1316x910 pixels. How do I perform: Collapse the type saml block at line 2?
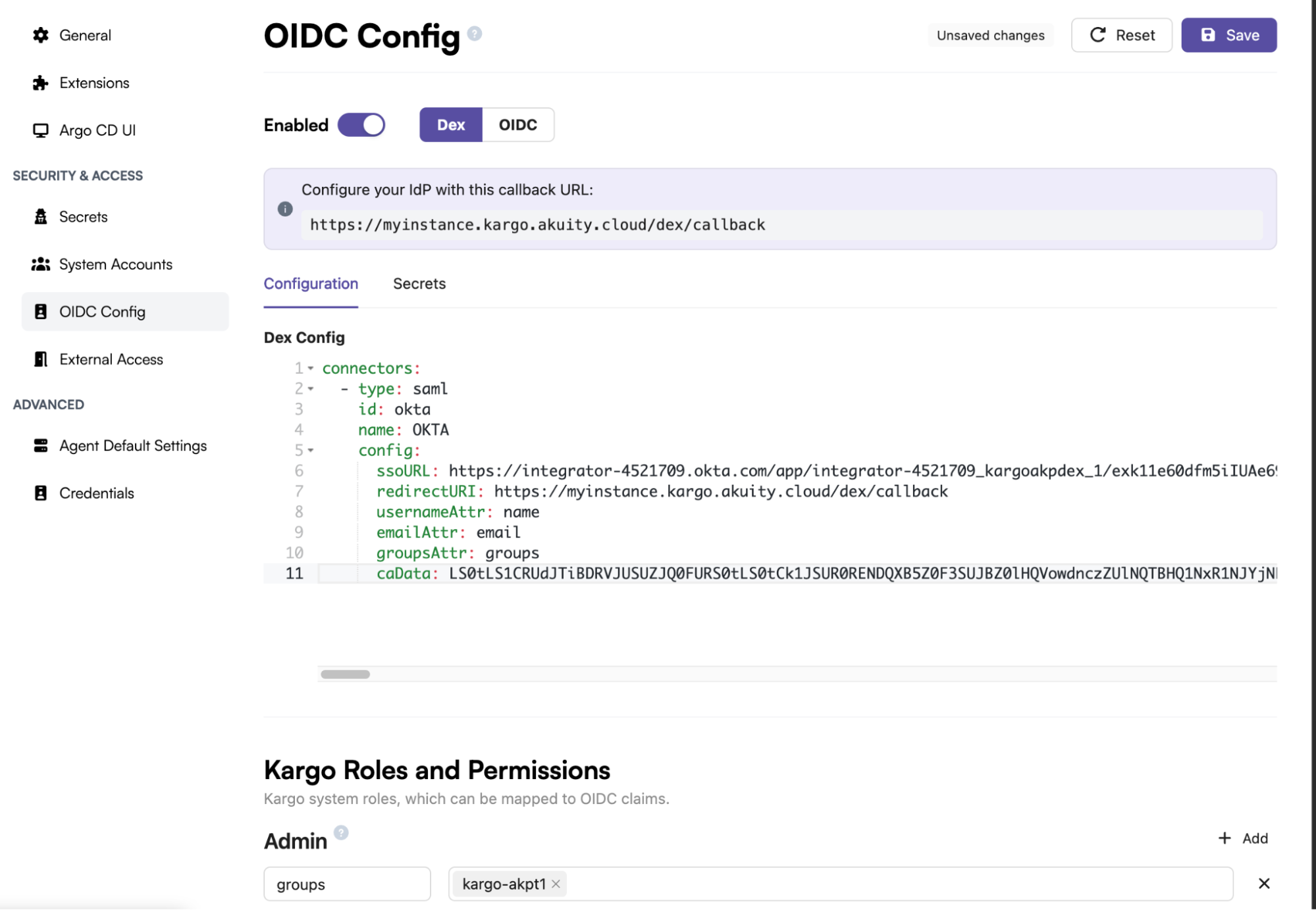click(x=311, y=389)
